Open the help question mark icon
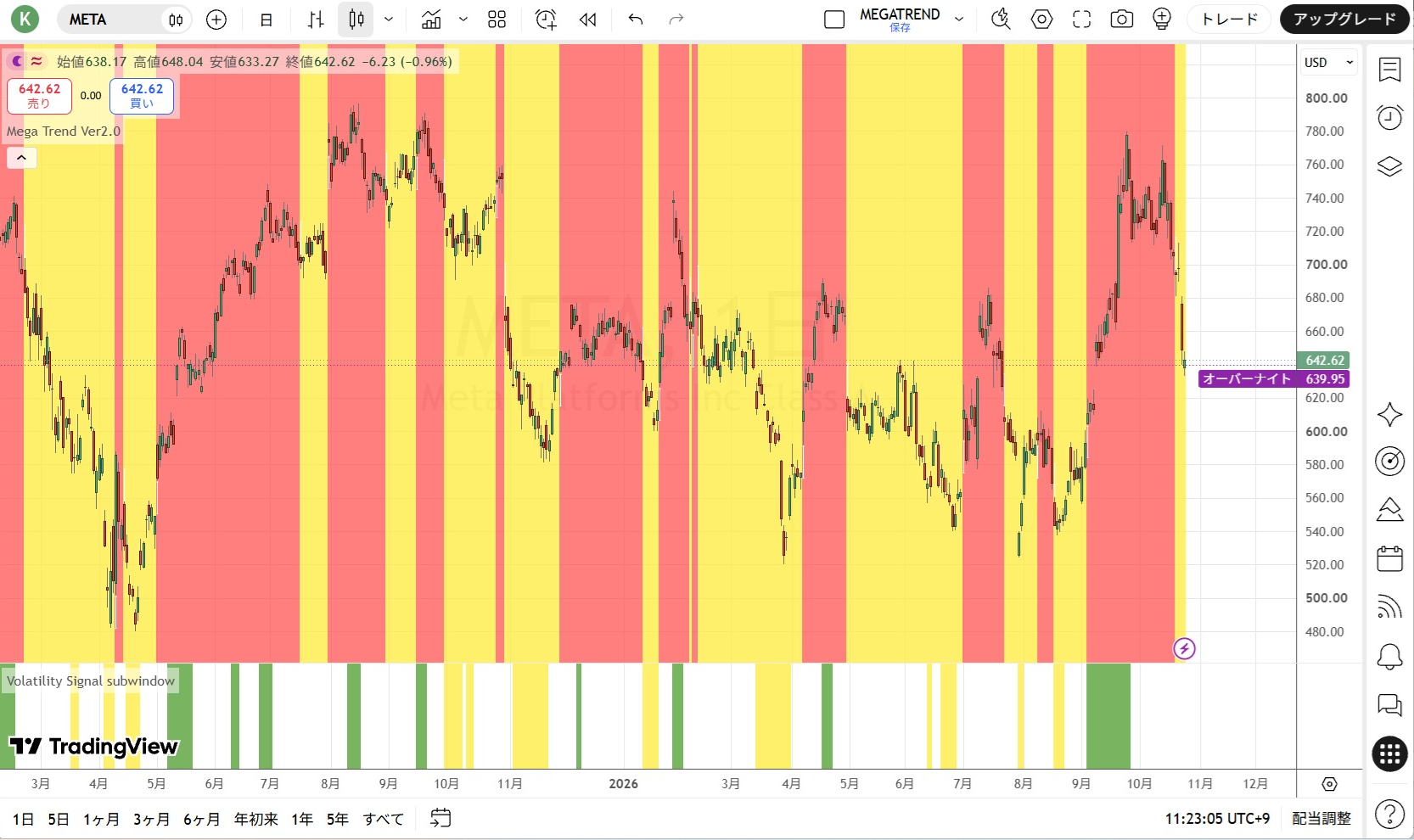The height and width of the screenshot is (840, 1414). (1389, 815)
